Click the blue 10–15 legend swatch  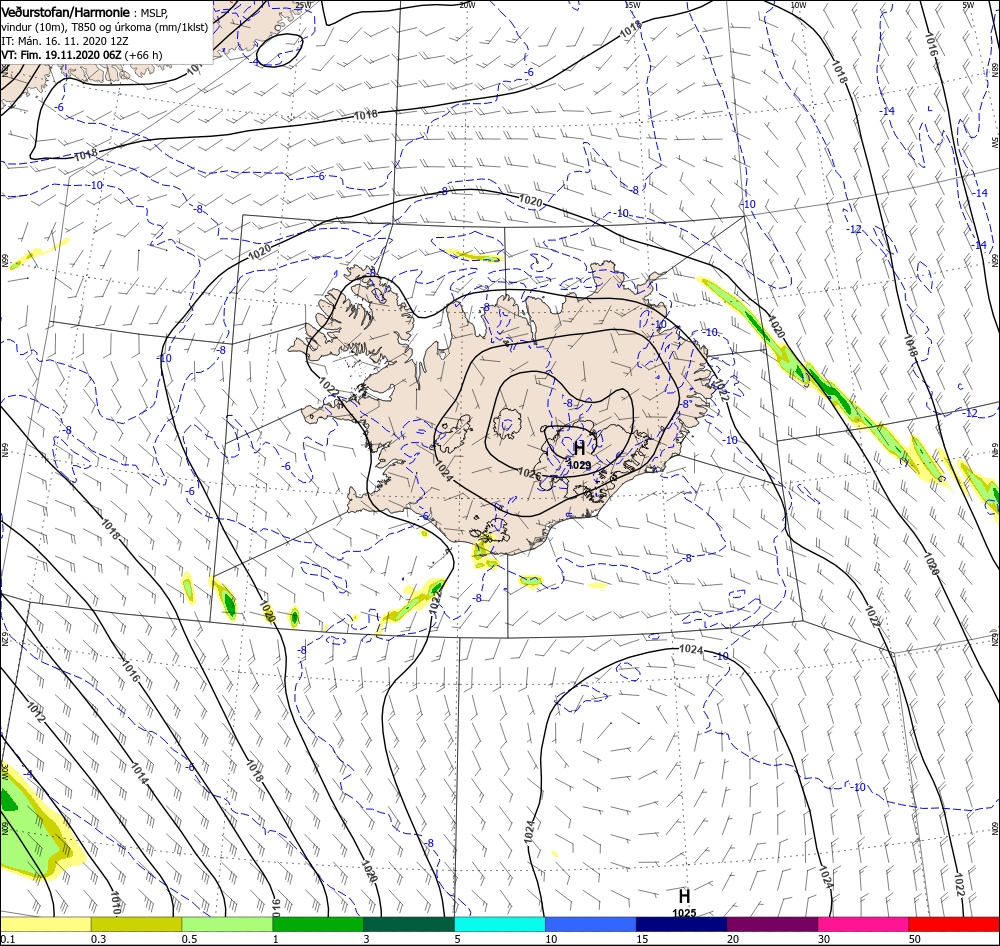pos(591,924)
